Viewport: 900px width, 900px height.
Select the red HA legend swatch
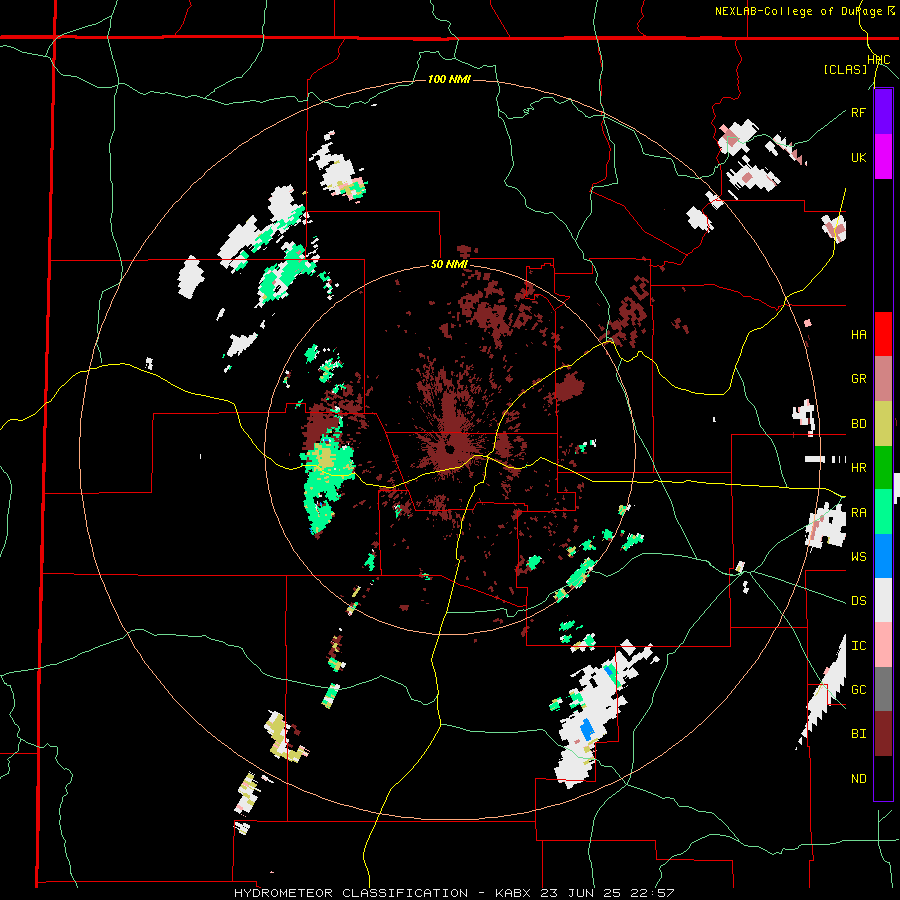[x=883, y=334]
